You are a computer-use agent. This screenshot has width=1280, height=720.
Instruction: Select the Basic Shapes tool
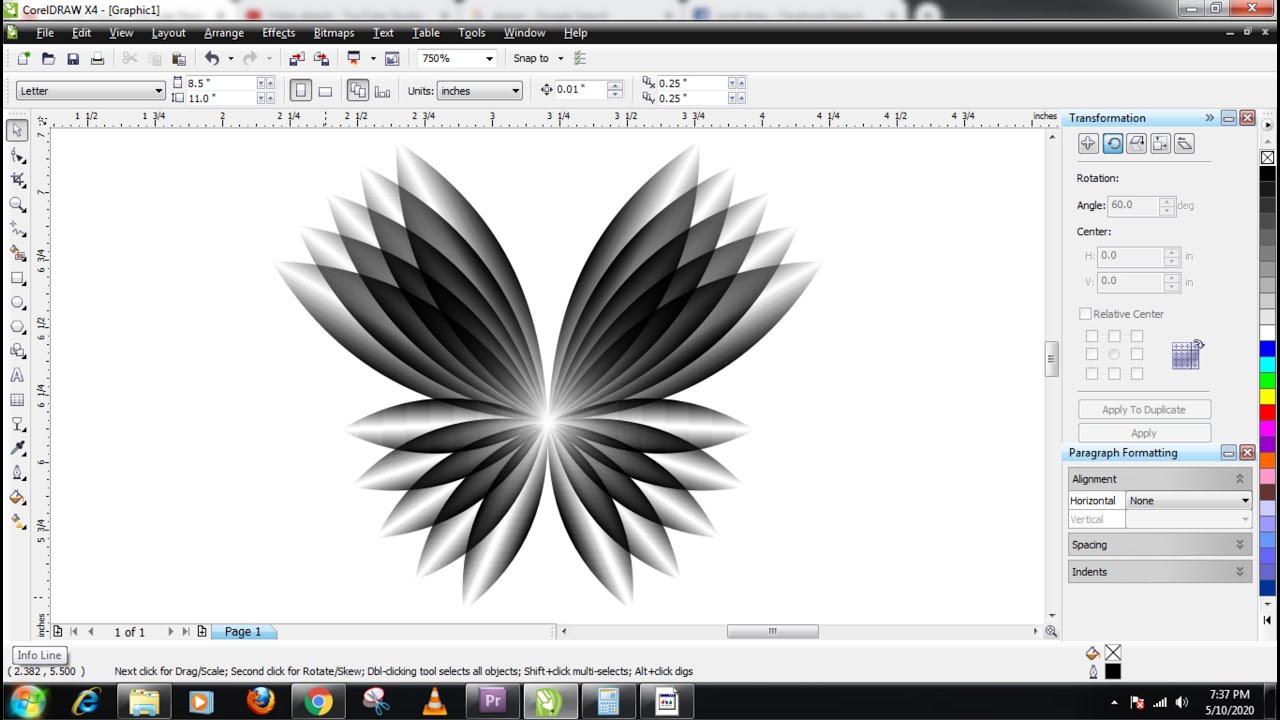(17, 351)
